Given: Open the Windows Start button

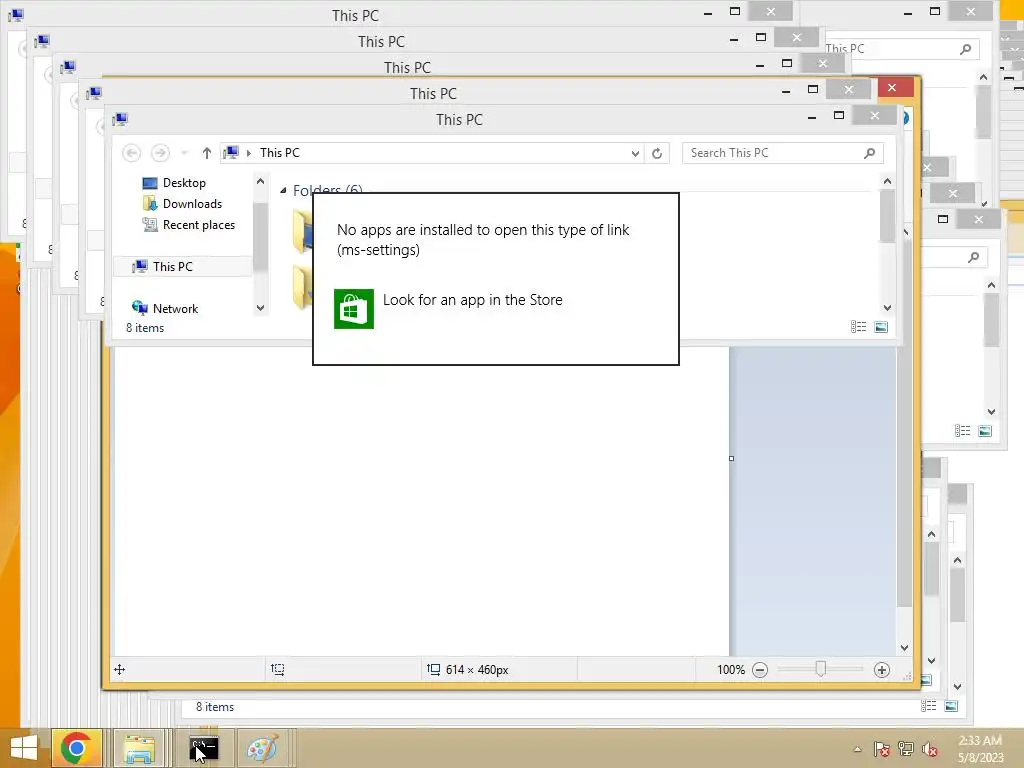Looking at the screenshot, I should (x=24, y=748).
